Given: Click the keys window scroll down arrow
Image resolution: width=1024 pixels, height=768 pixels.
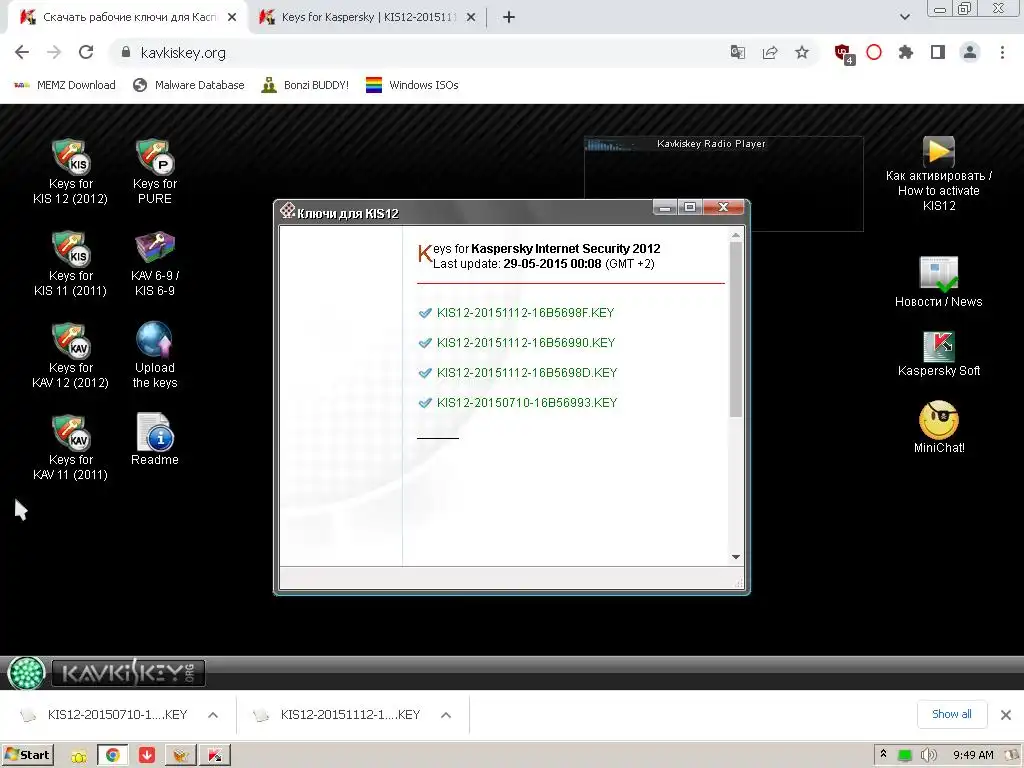Looking at the screenshot, I should point(736,557).
